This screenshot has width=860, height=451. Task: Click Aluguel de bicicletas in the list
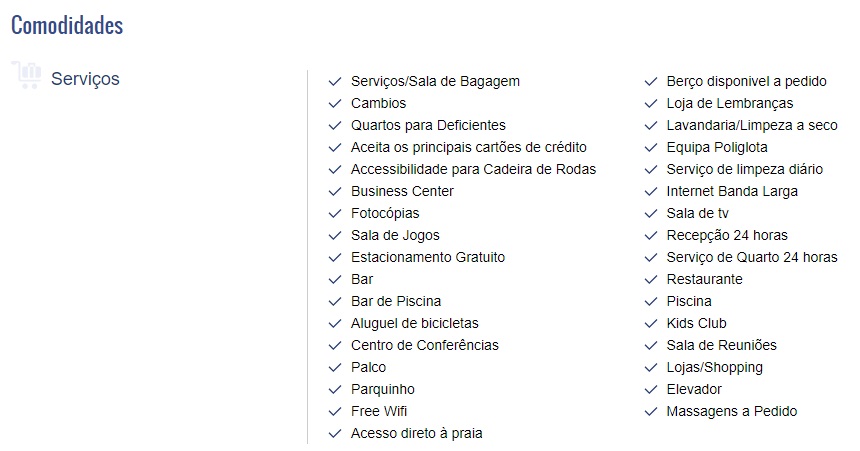point(415,323)
